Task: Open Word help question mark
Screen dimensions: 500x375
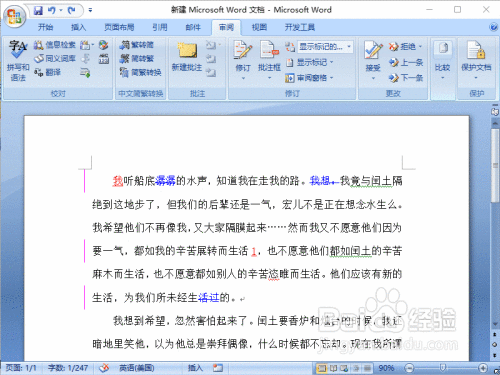Action: [x=493, y=27]
